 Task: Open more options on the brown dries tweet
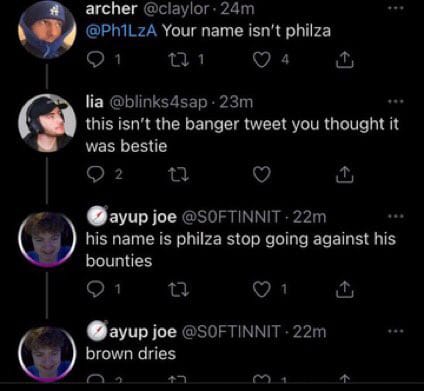click(396, 331)
